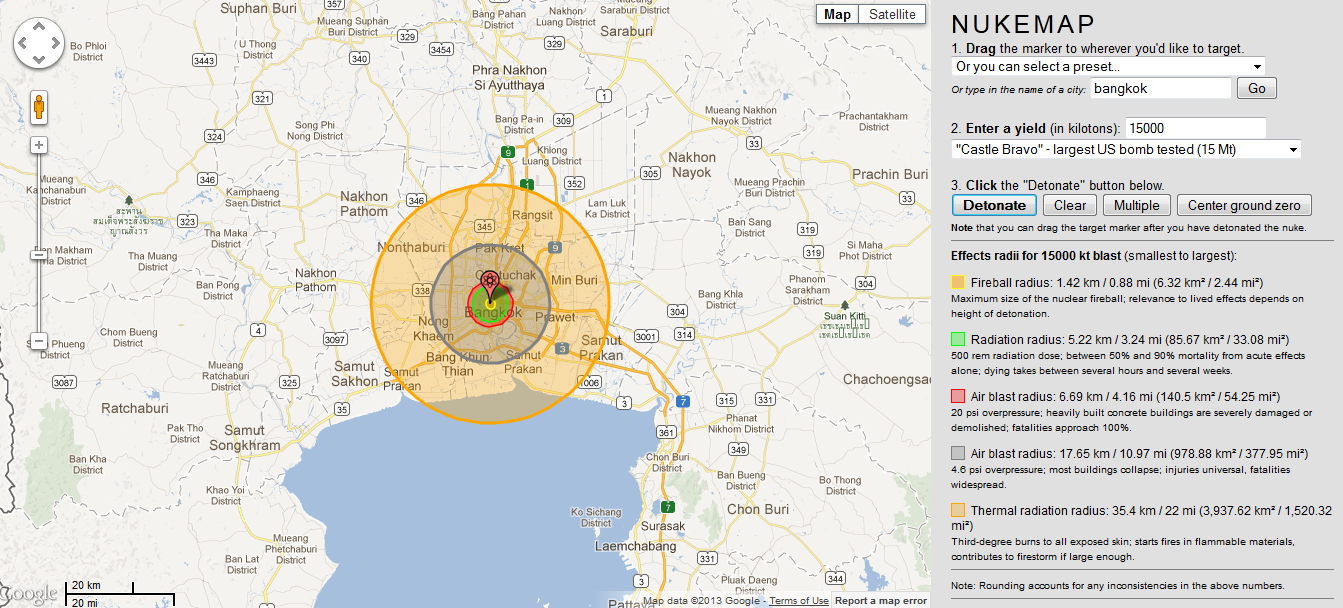Click the Clear button

pos(1070,205)
